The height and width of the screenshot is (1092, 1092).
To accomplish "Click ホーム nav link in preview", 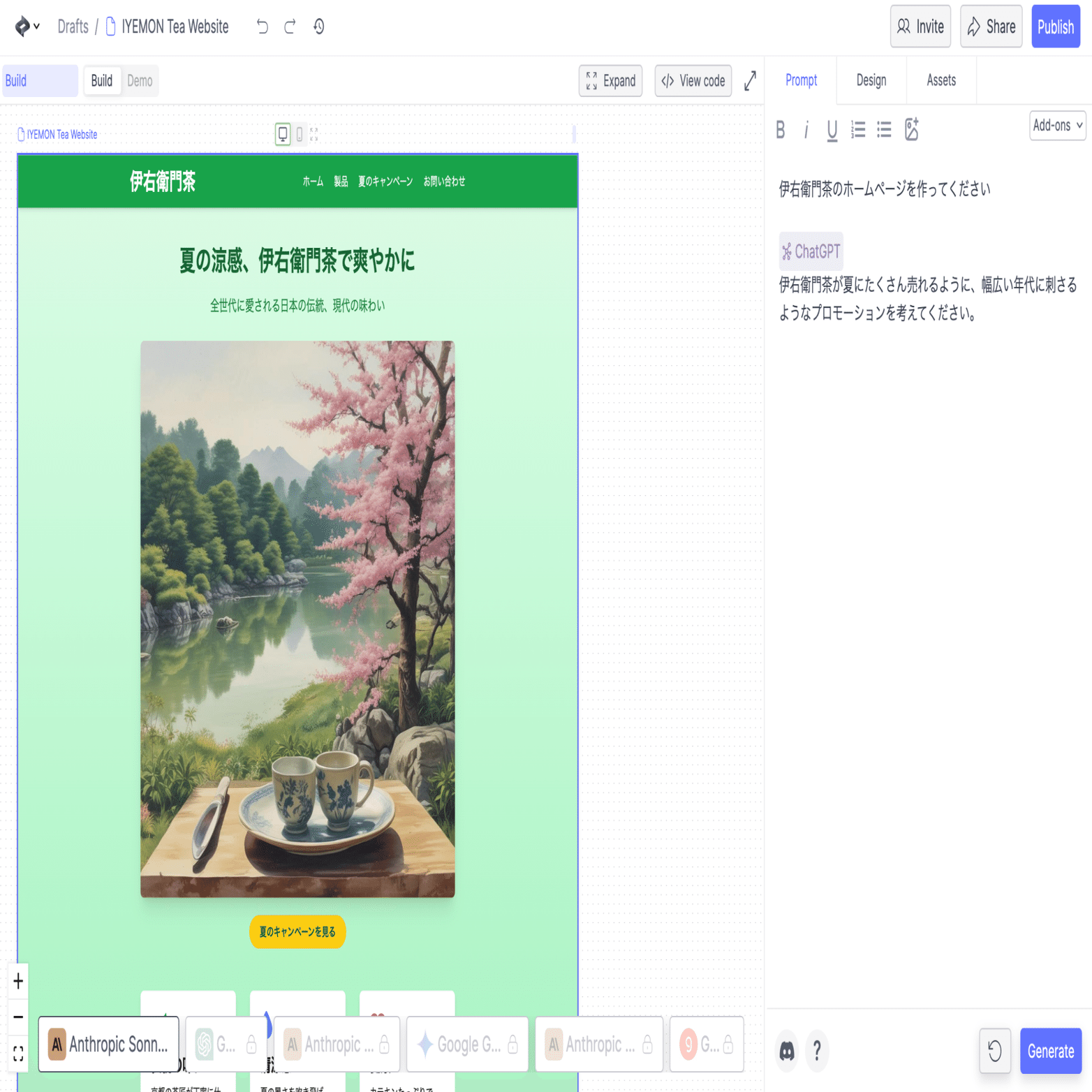I will click(313, 182).
